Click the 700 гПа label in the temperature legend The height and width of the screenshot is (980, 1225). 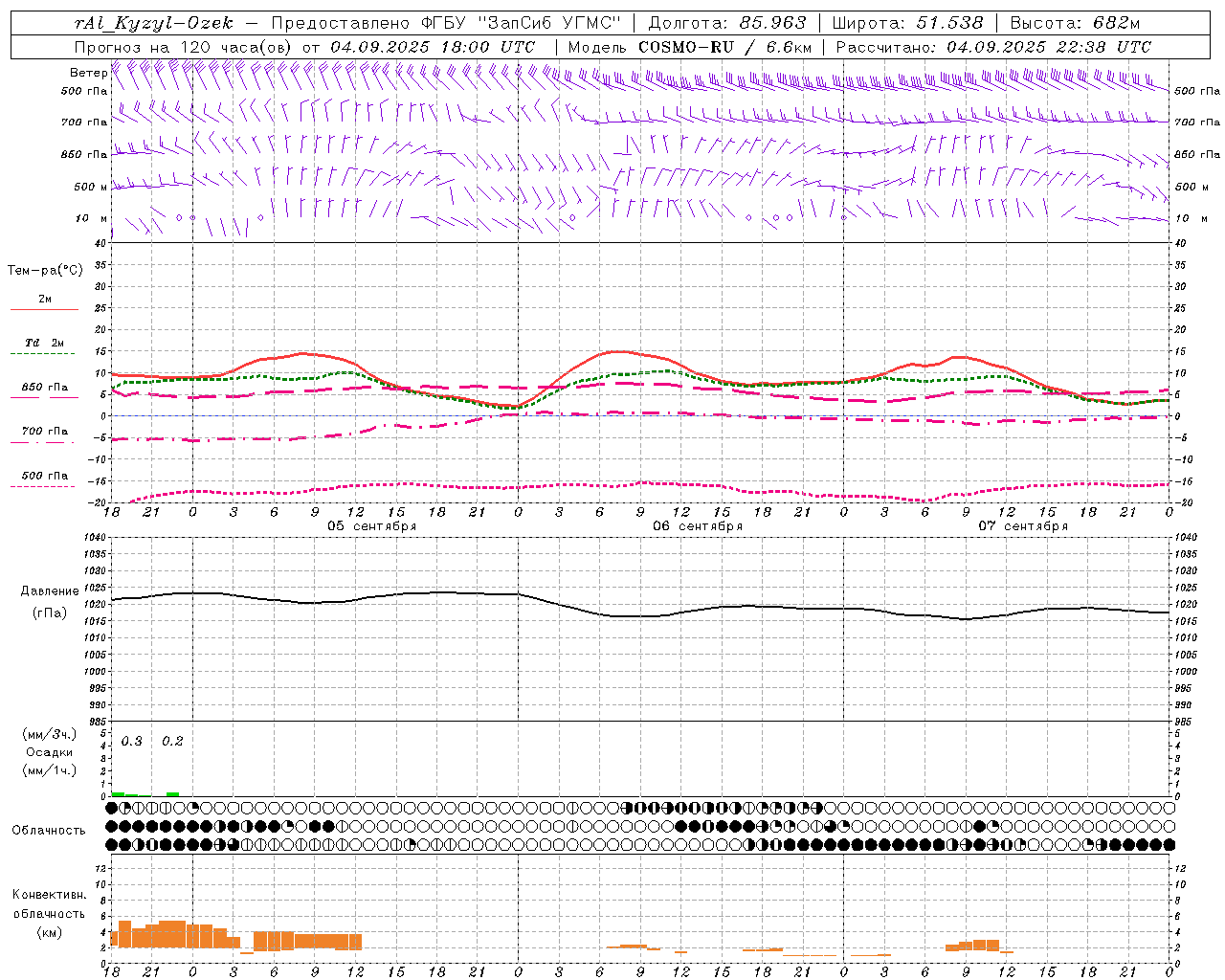coord(45,432)
